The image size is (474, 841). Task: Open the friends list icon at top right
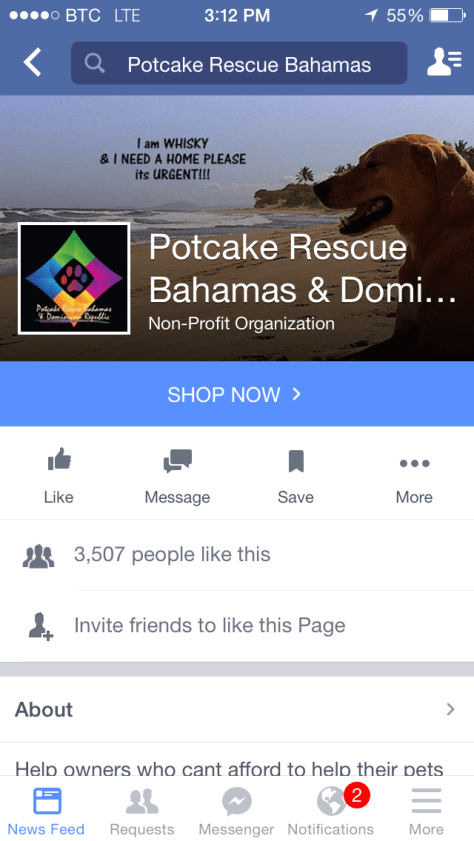point(444,62)
